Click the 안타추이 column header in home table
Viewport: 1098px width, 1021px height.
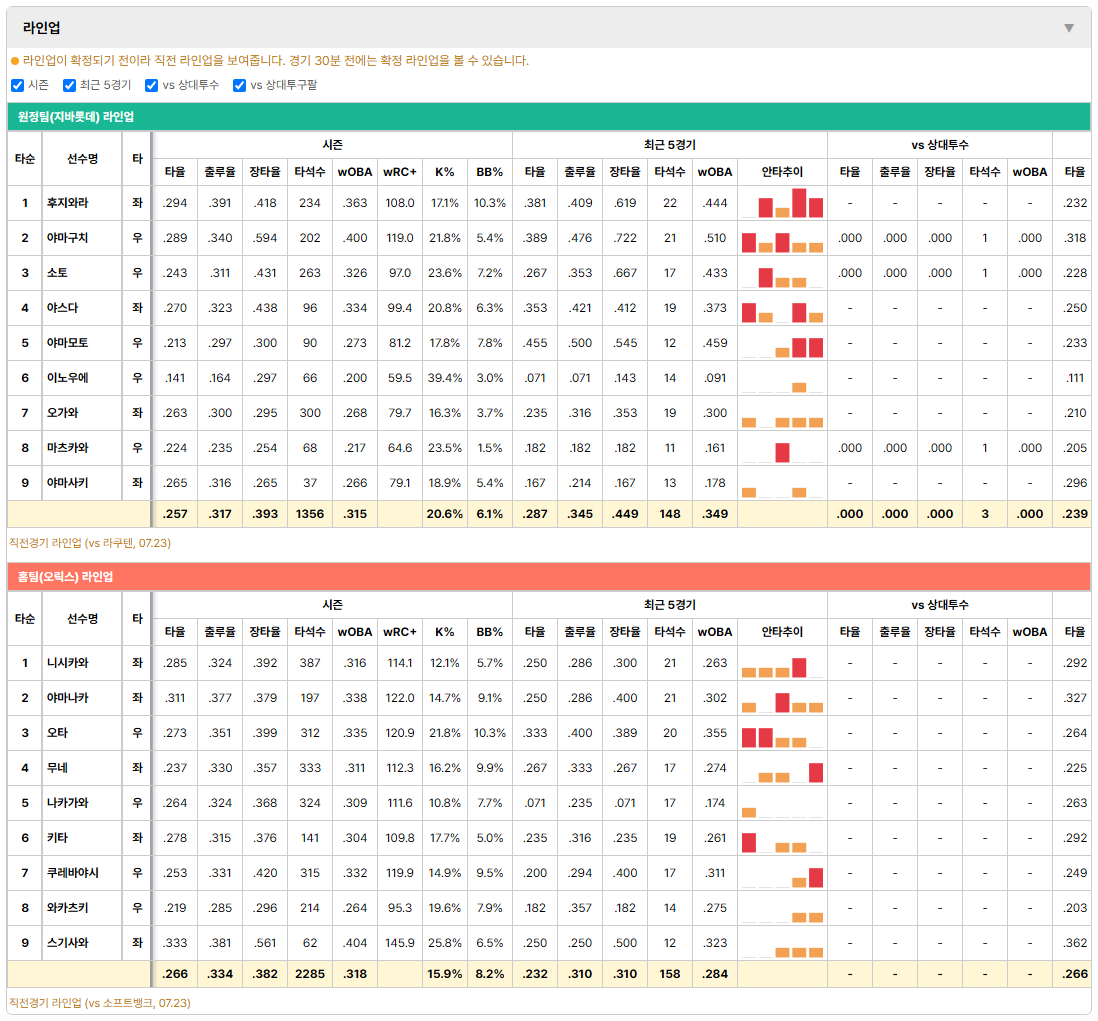pos(782,632)
